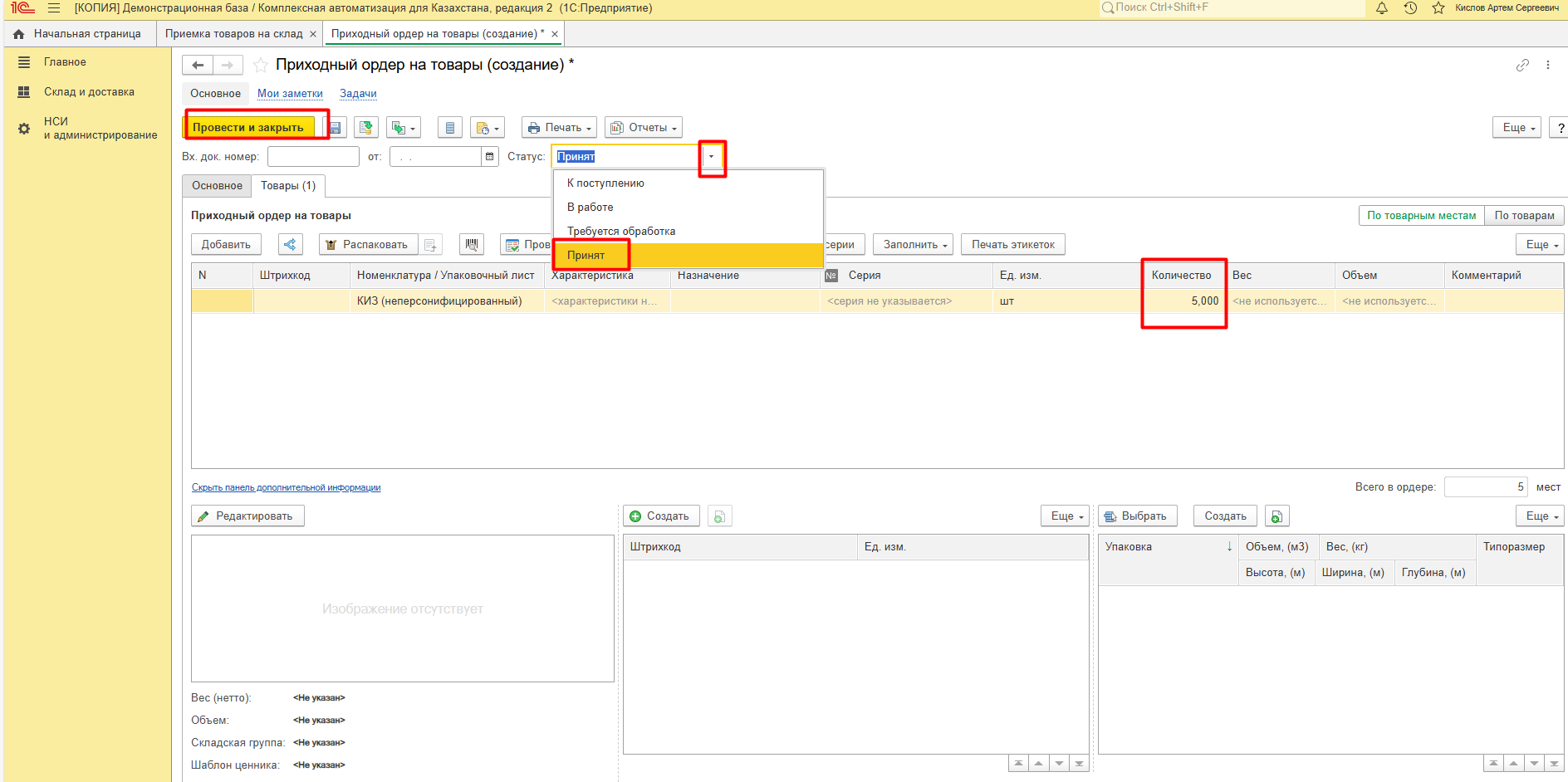Open Склад и доставка in the sidebar

point(89,92)
